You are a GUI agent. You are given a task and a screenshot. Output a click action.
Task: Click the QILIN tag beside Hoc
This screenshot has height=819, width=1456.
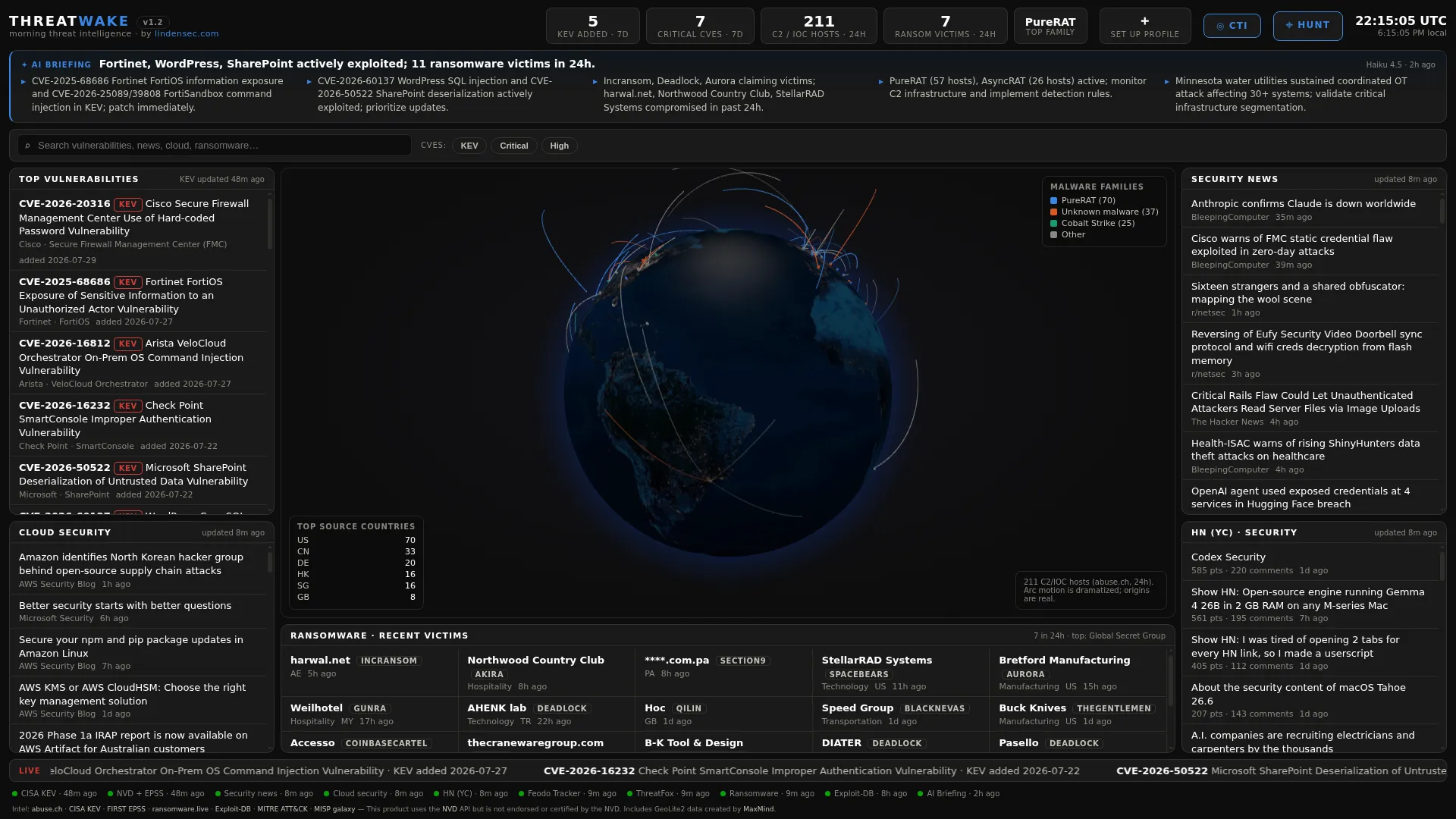pyautogui.click(x=689, y=708)
